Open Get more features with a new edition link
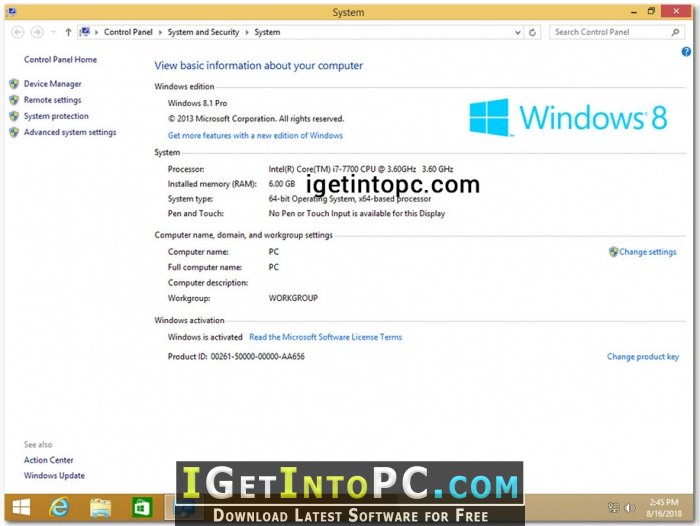This screenshot has width=700, height=526. (x=255, y=135)
